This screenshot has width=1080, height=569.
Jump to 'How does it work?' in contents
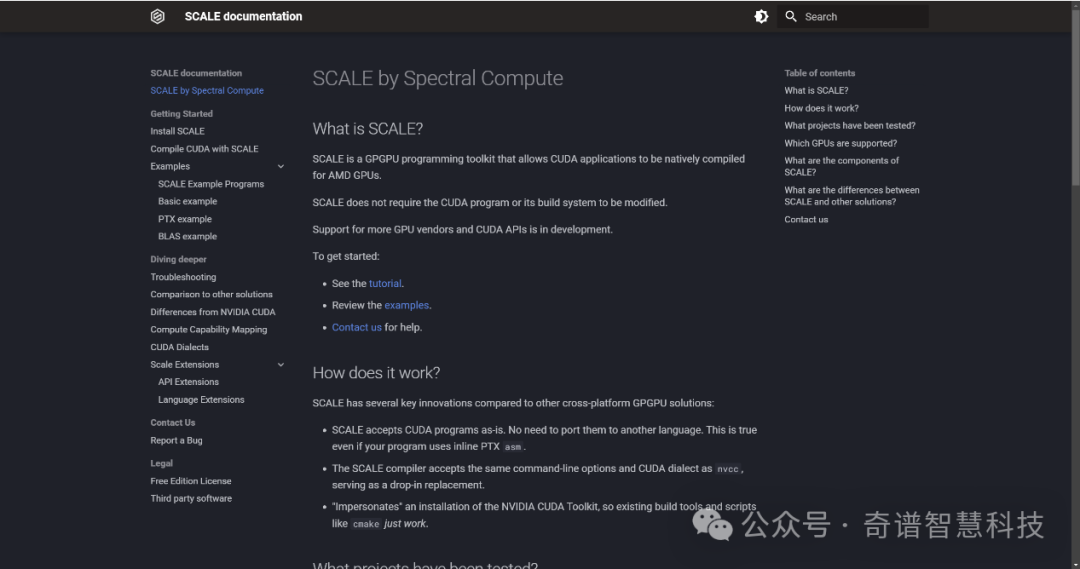point(821,108)
